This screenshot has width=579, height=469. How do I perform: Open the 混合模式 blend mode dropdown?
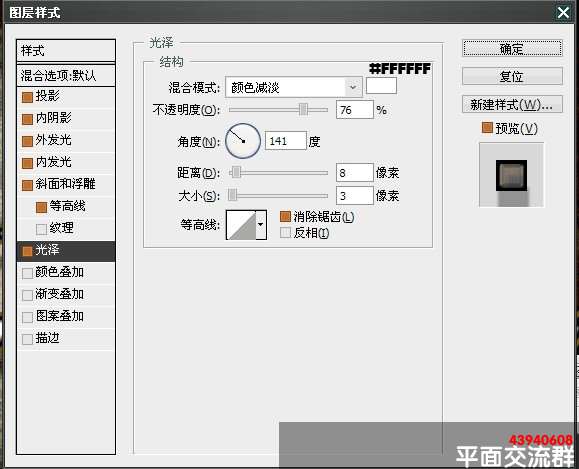point(294,88)
